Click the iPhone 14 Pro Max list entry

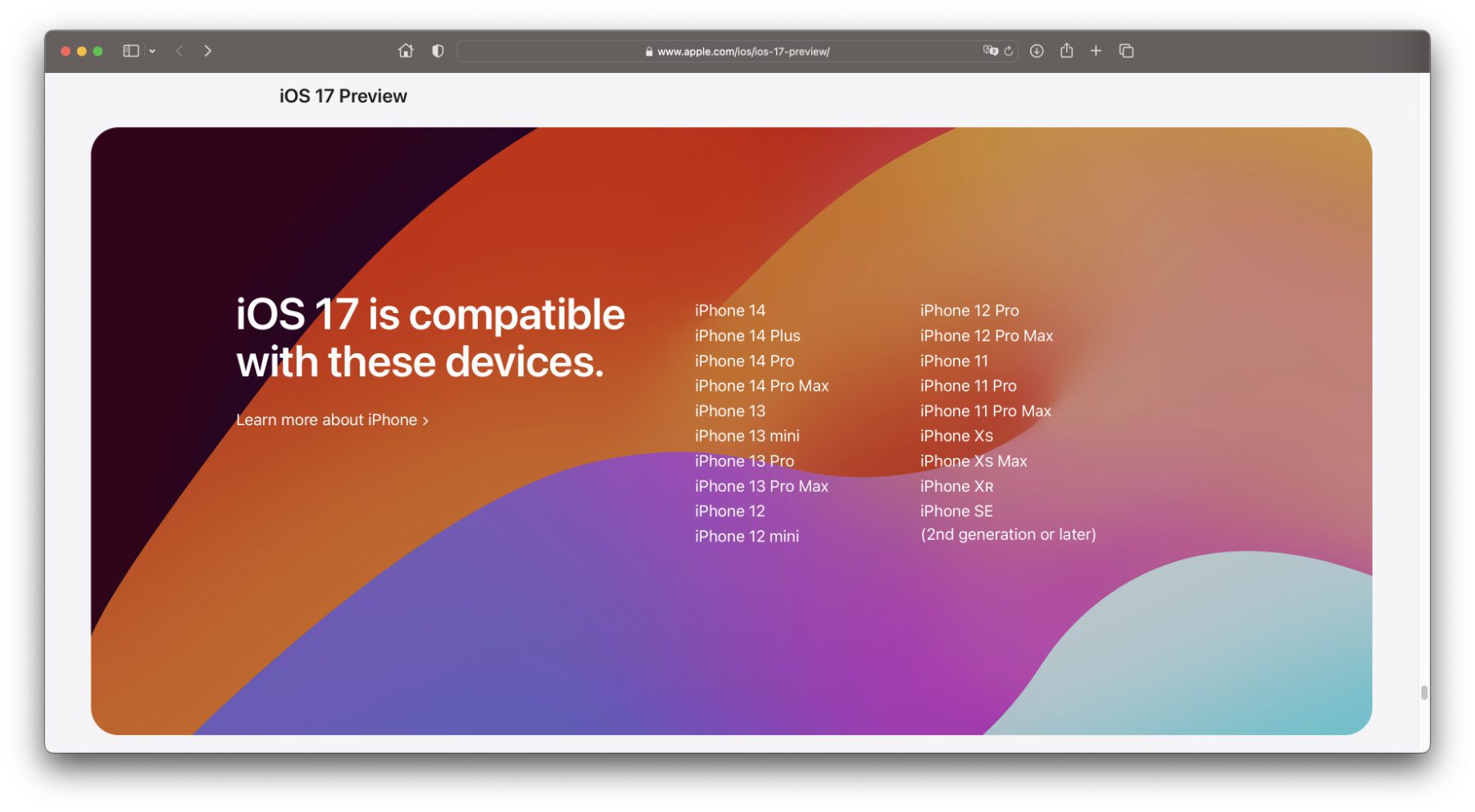point(761,386)
